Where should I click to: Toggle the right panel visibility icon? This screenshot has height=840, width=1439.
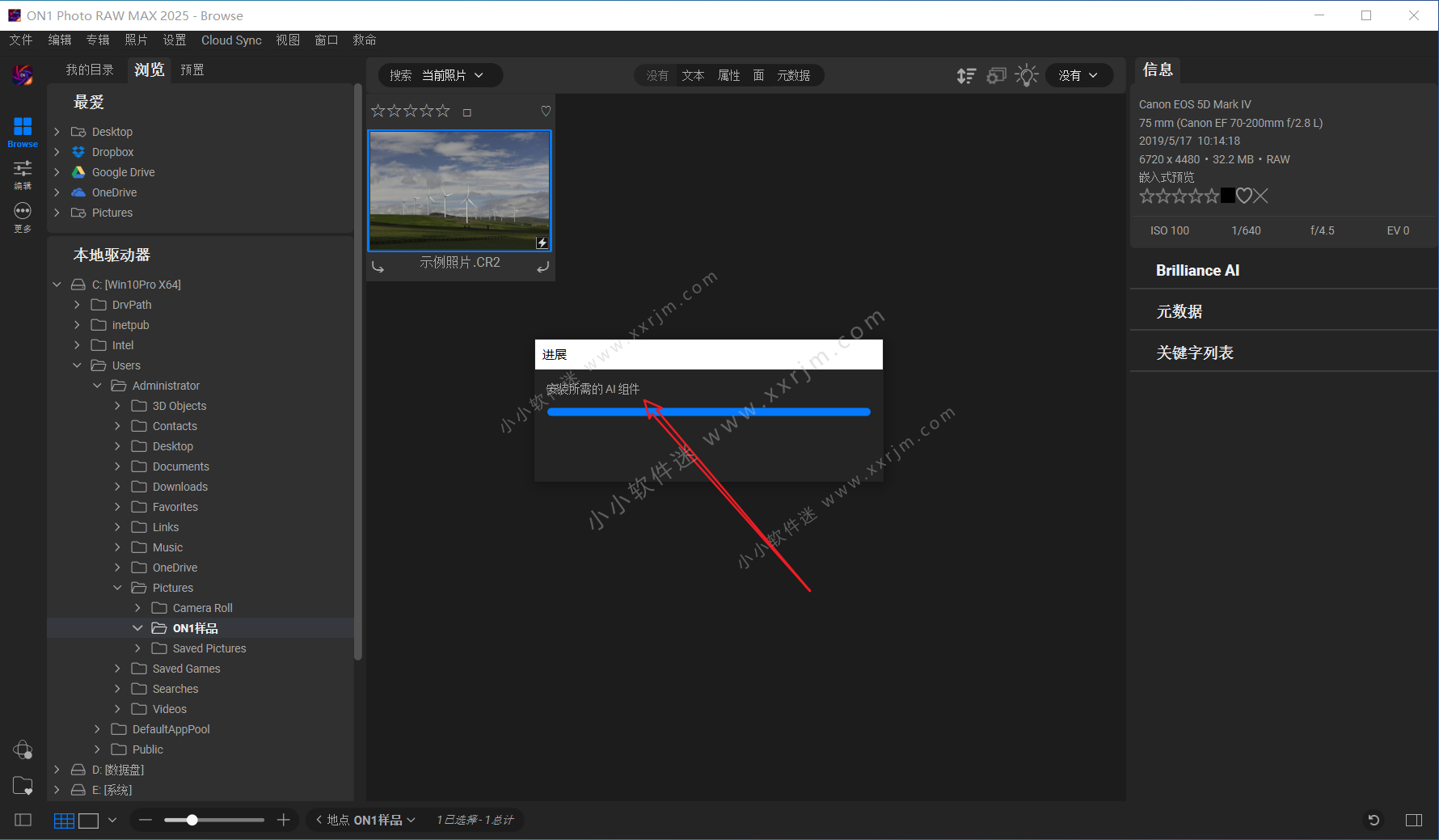(1414, 820)
